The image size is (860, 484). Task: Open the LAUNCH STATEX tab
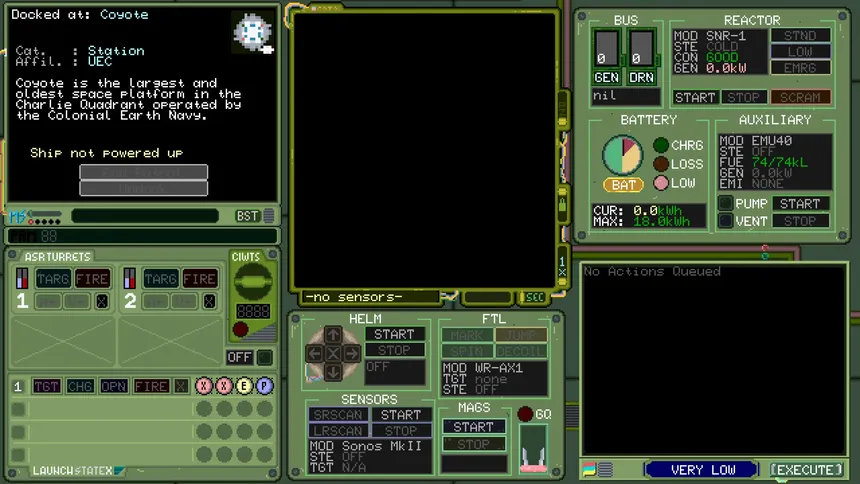[77, 471]
